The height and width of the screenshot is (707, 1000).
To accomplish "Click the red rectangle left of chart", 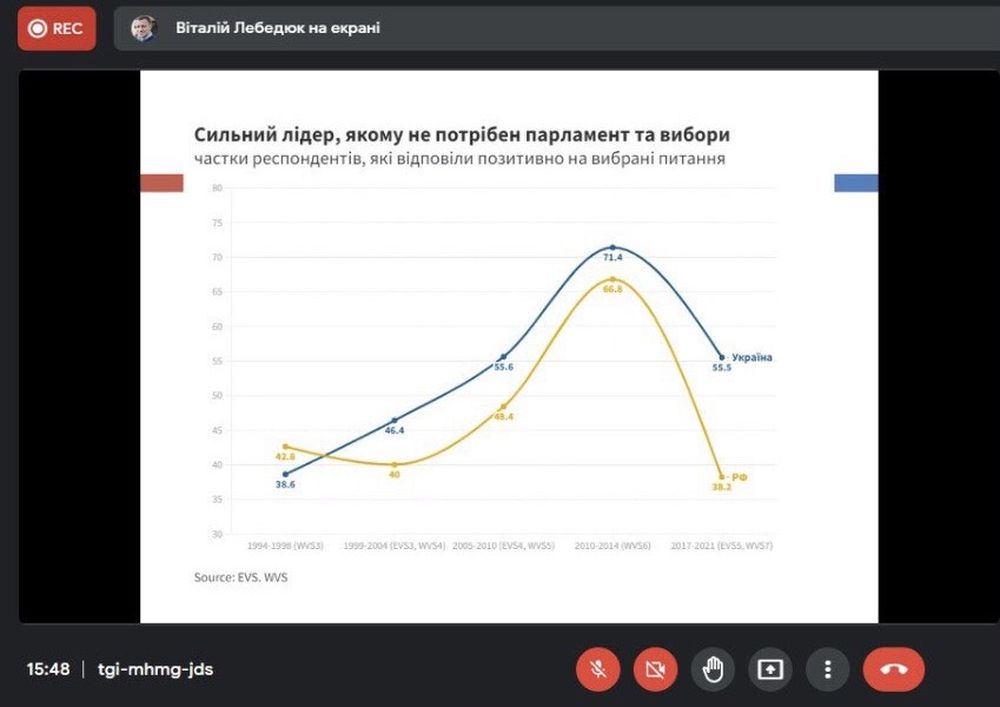I will coord(162,183).
